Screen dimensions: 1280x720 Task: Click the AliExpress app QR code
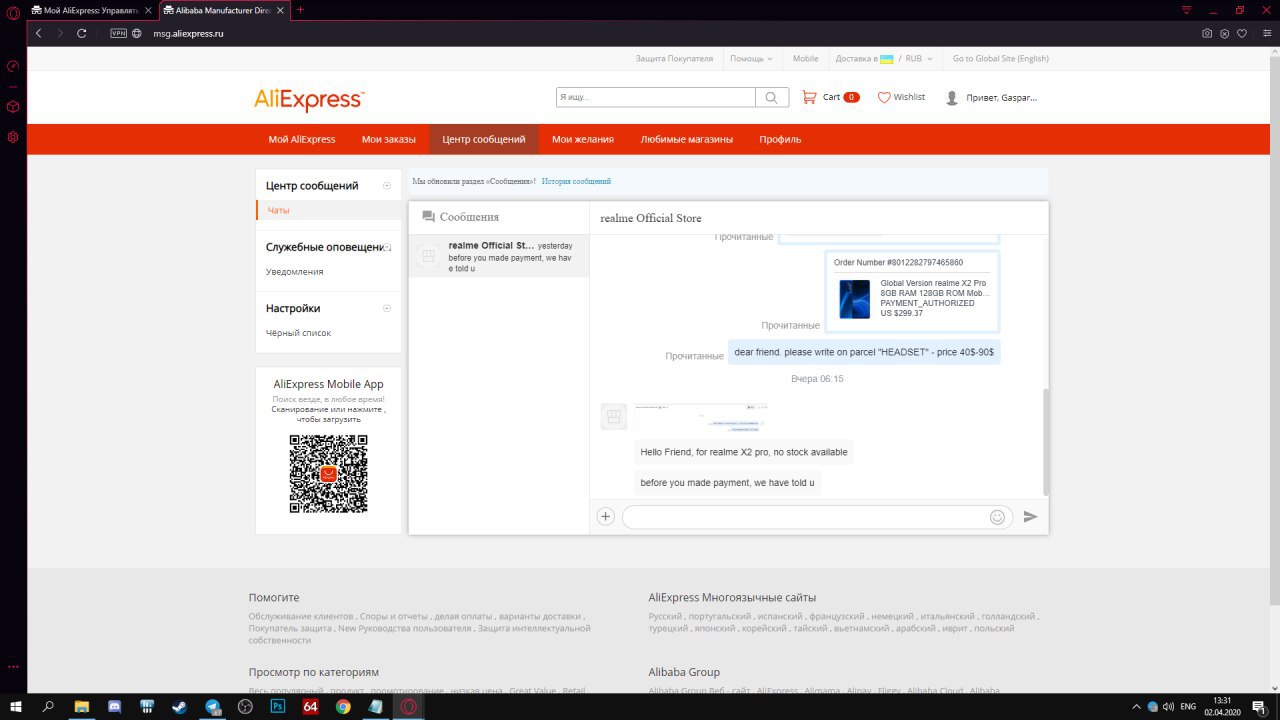point(328,474)
